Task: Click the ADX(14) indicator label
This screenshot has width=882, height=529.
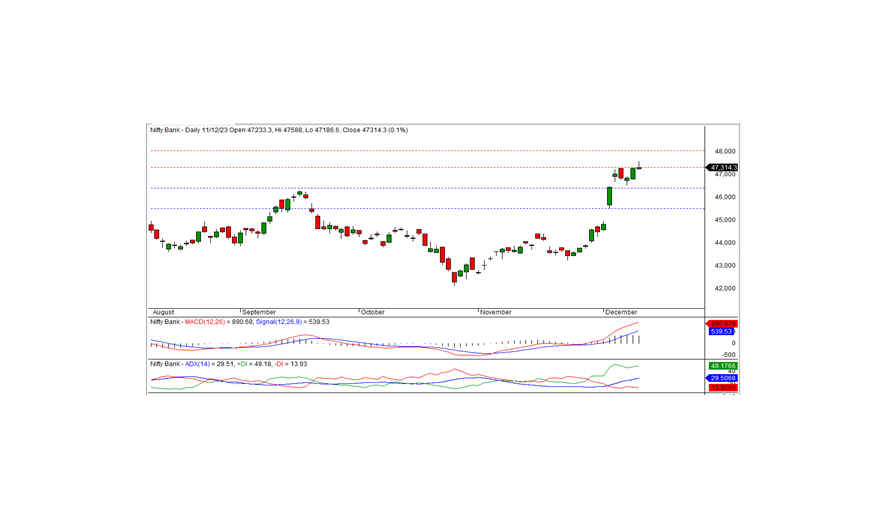Action: (x=199, y=363)
